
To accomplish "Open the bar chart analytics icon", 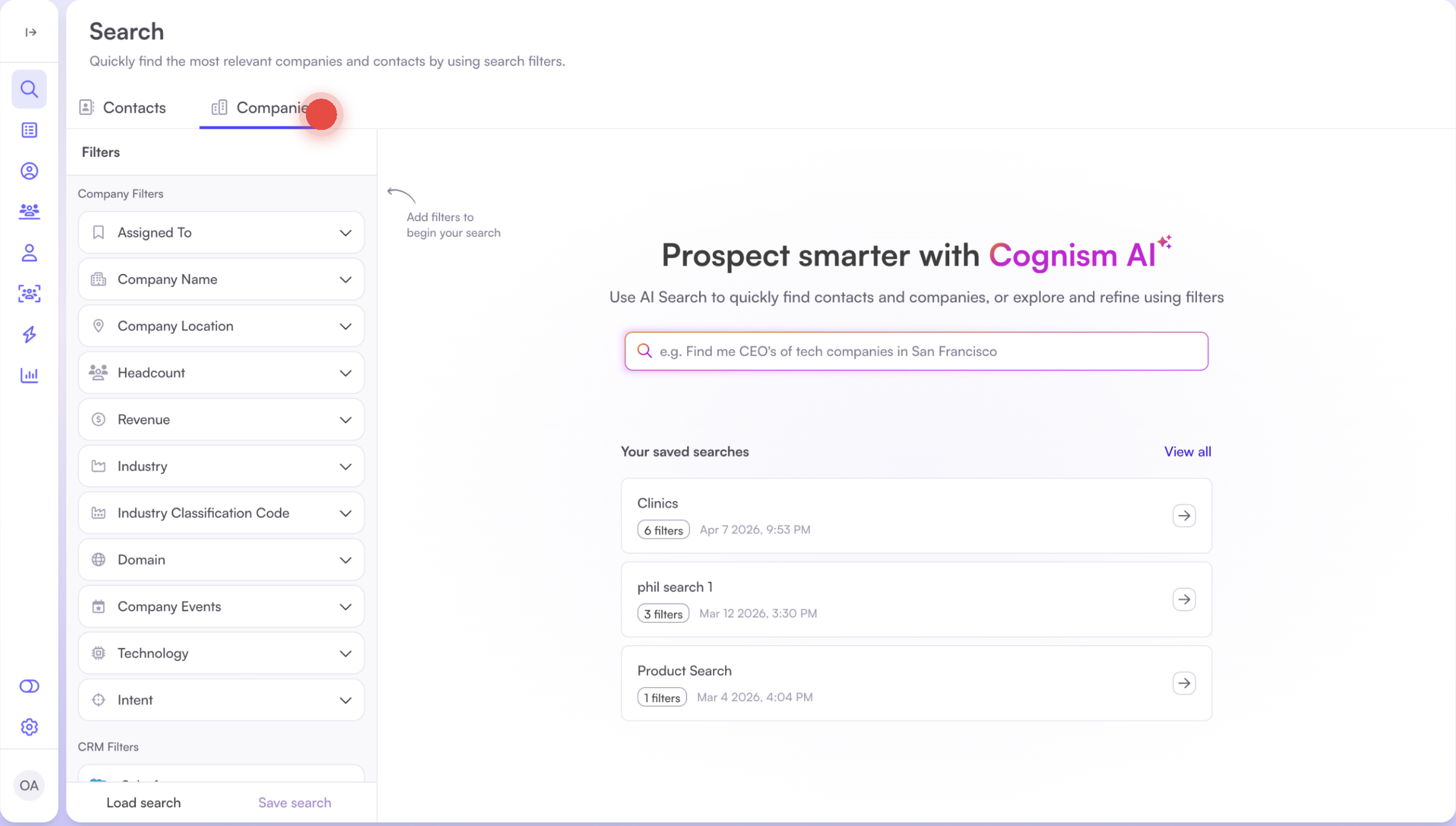I will [x=29, y=375].
